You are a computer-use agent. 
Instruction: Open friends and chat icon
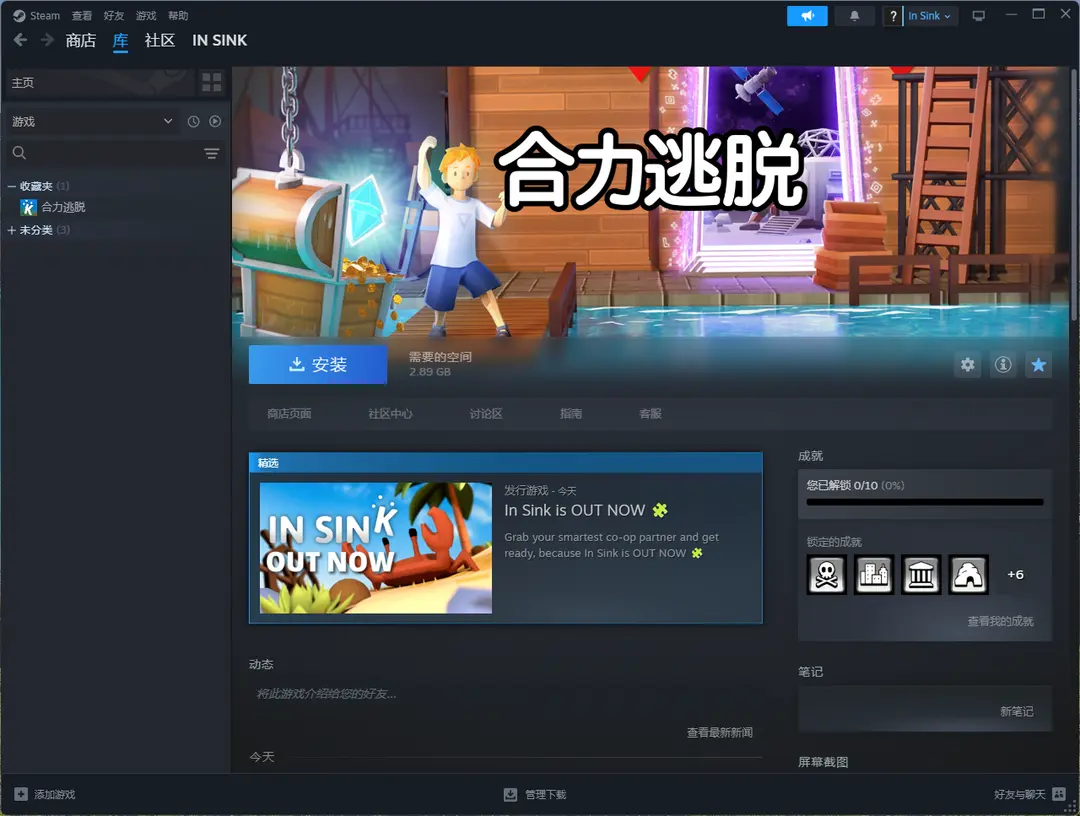(1059, 794)
